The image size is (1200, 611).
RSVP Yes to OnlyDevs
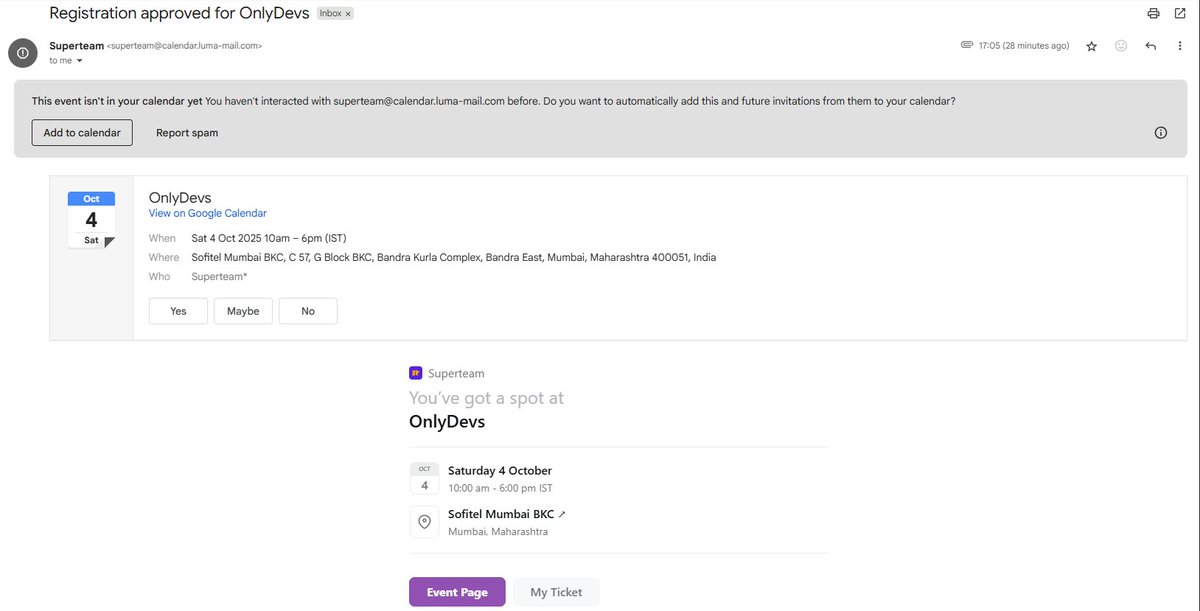pos(178,311)
